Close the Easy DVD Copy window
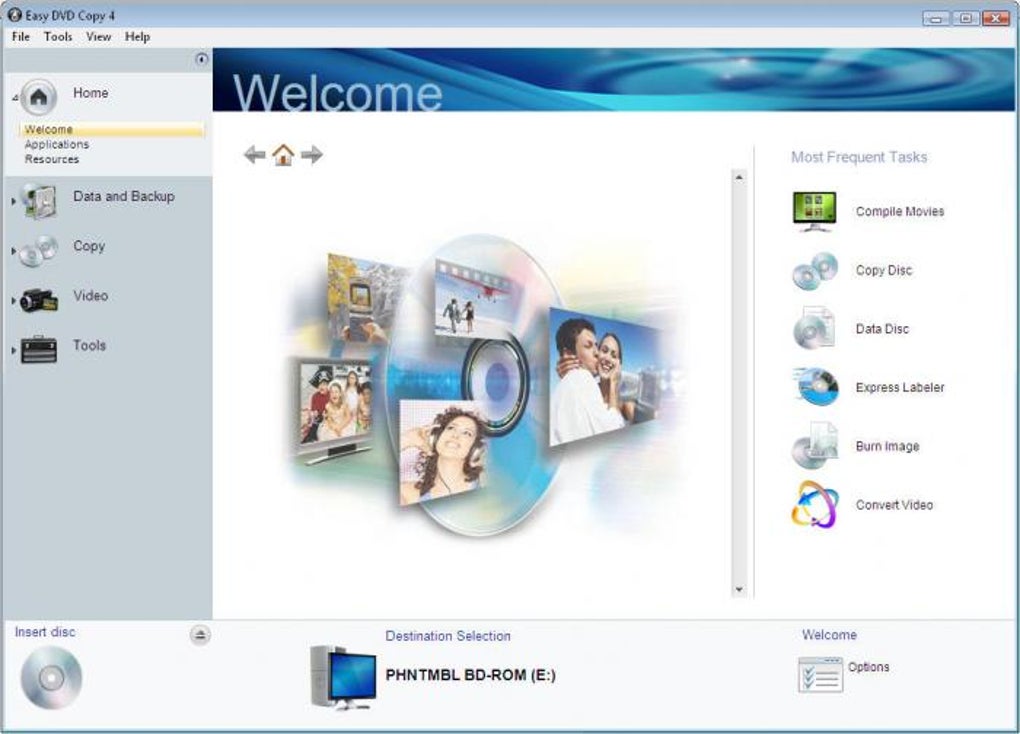 tap(996, 18)
